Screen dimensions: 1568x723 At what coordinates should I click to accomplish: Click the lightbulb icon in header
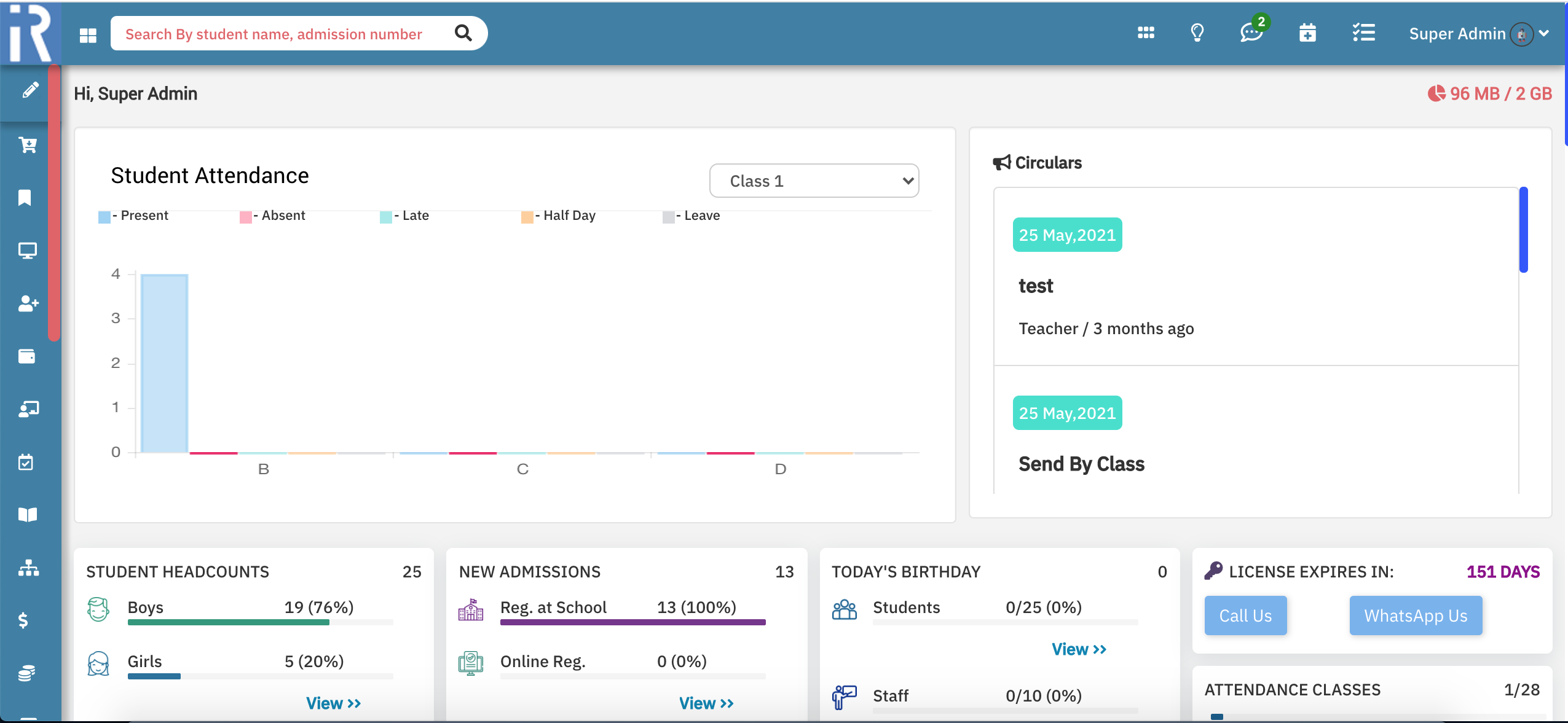[1197, 33]
